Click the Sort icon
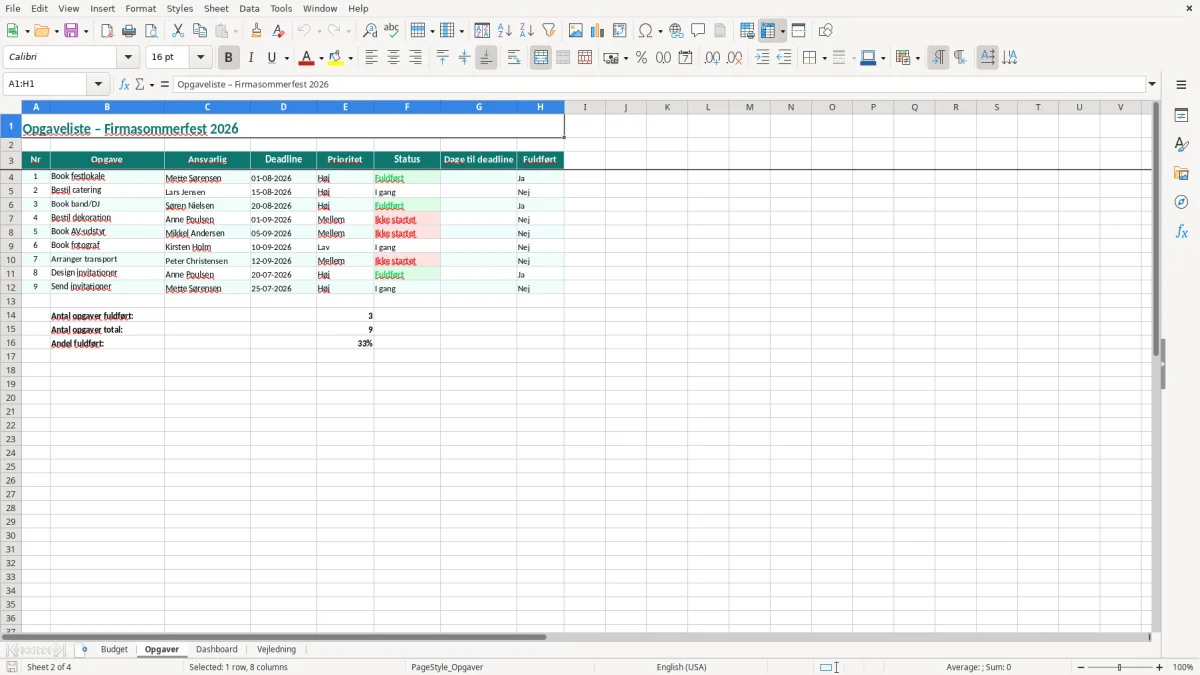The width and height of the screenshot is (1200, 675). coord(482,31)
